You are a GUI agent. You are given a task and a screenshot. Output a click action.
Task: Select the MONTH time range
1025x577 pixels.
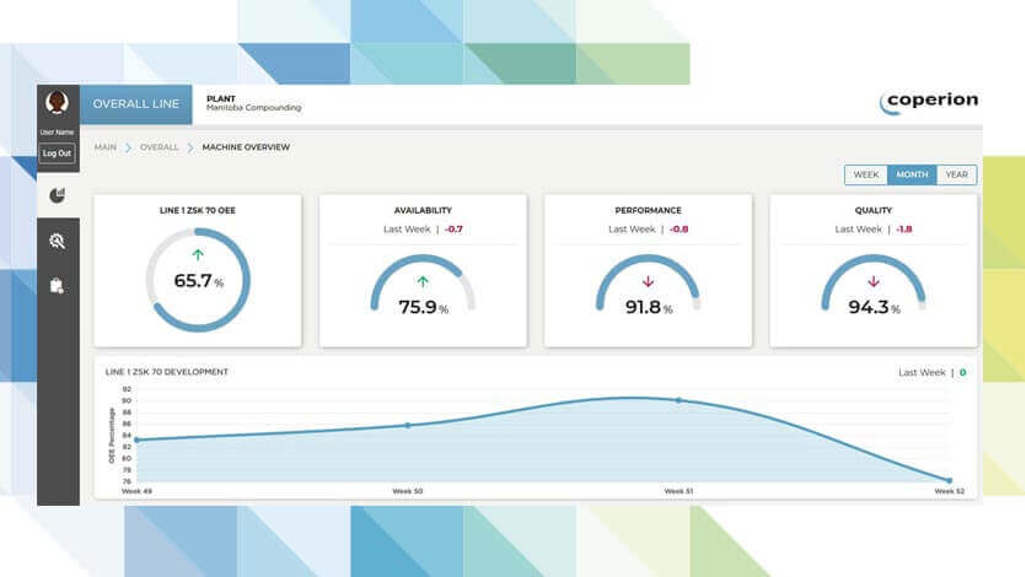click(912, 175)
